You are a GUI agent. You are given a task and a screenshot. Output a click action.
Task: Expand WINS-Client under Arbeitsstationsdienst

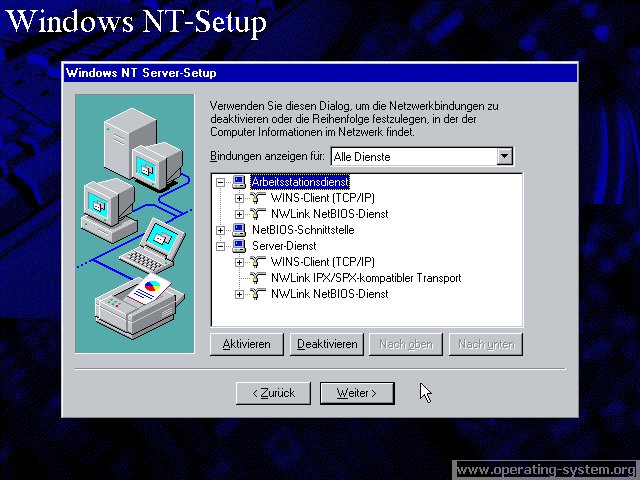pos(239,198)
